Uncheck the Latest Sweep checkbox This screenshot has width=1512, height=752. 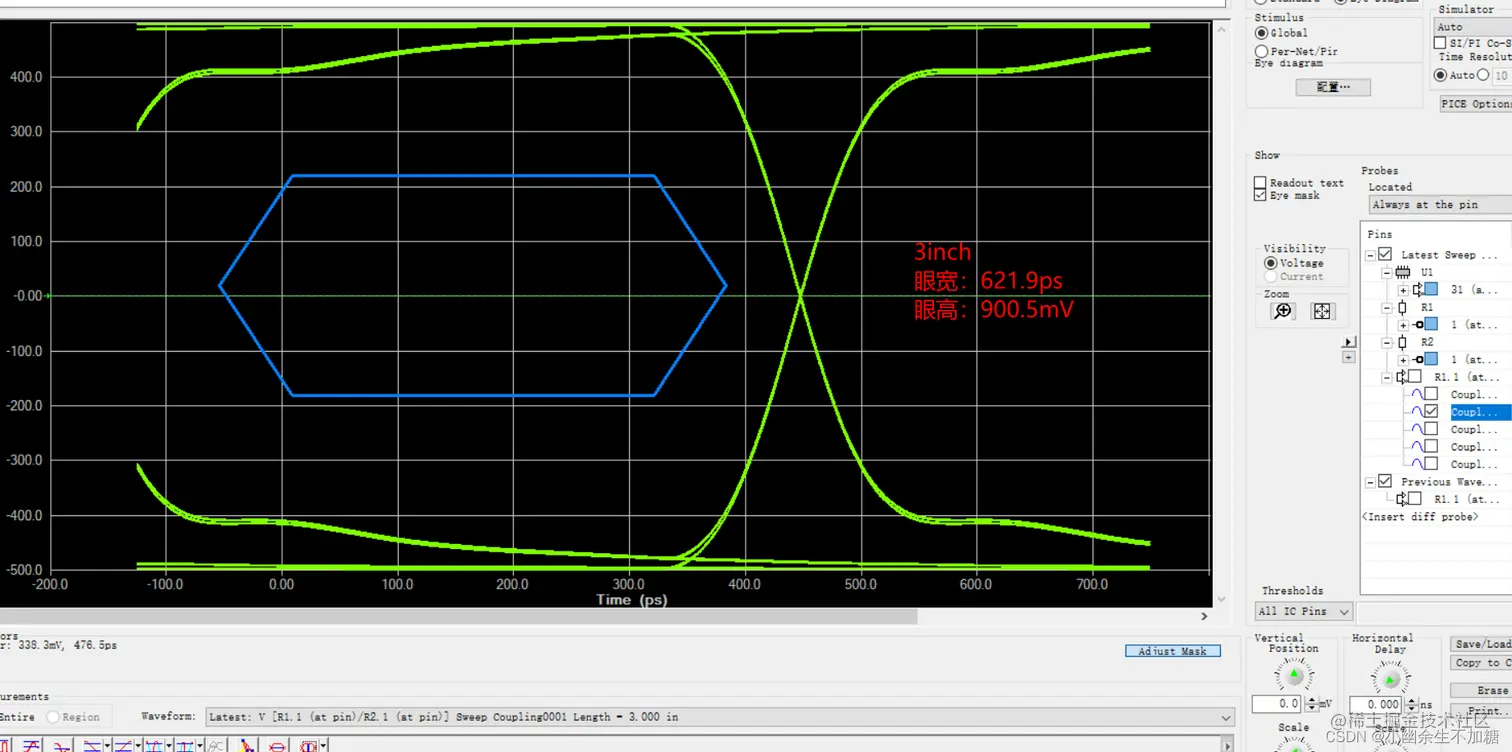click(x=1385, y=255)
